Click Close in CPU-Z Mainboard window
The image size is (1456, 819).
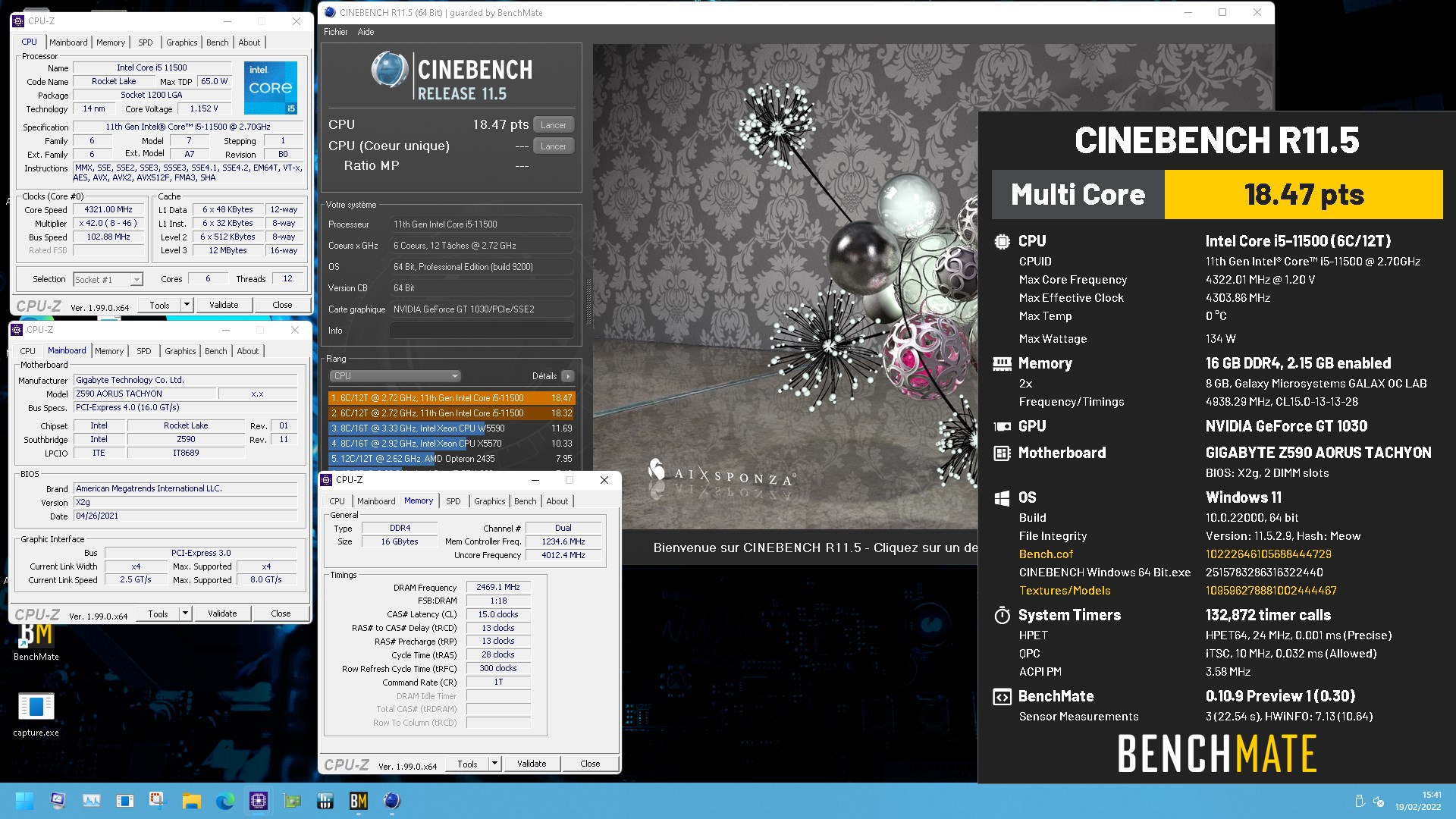click(281, 613)
